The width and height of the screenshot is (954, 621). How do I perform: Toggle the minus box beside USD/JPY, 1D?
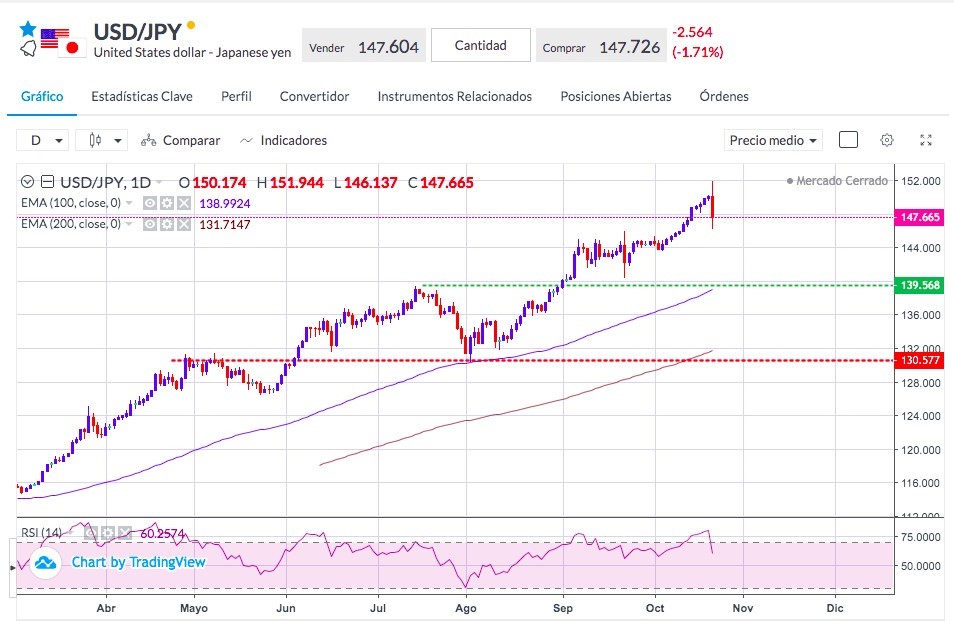click(x=47, y=182)
